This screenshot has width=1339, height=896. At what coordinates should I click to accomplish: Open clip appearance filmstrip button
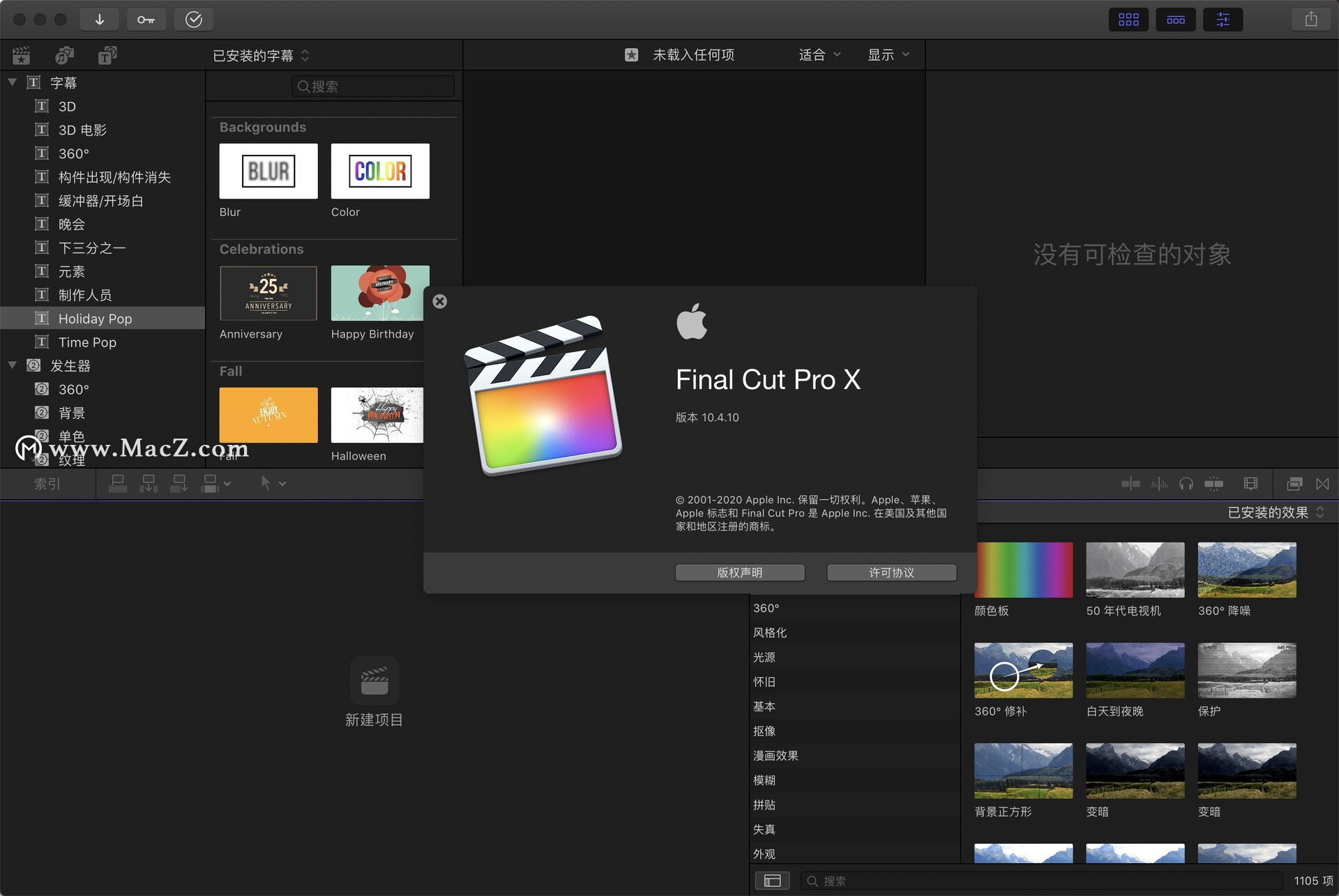(x=1250, y=484)
